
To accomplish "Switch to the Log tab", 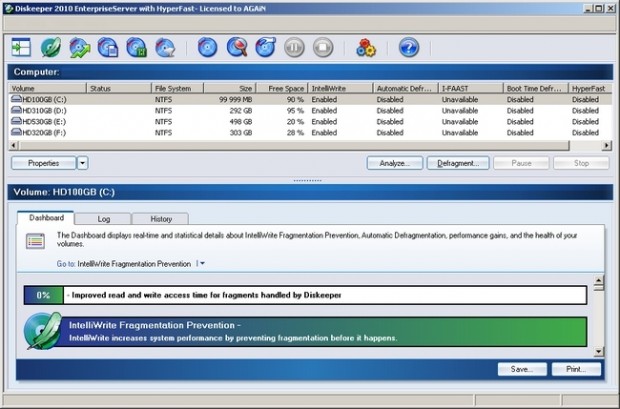I will [x=103, y=219].
